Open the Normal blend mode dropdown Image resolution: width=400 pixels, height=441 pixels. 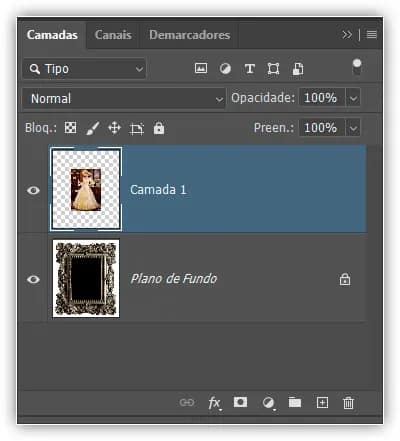pyautogui.click(x=124, y=98)
